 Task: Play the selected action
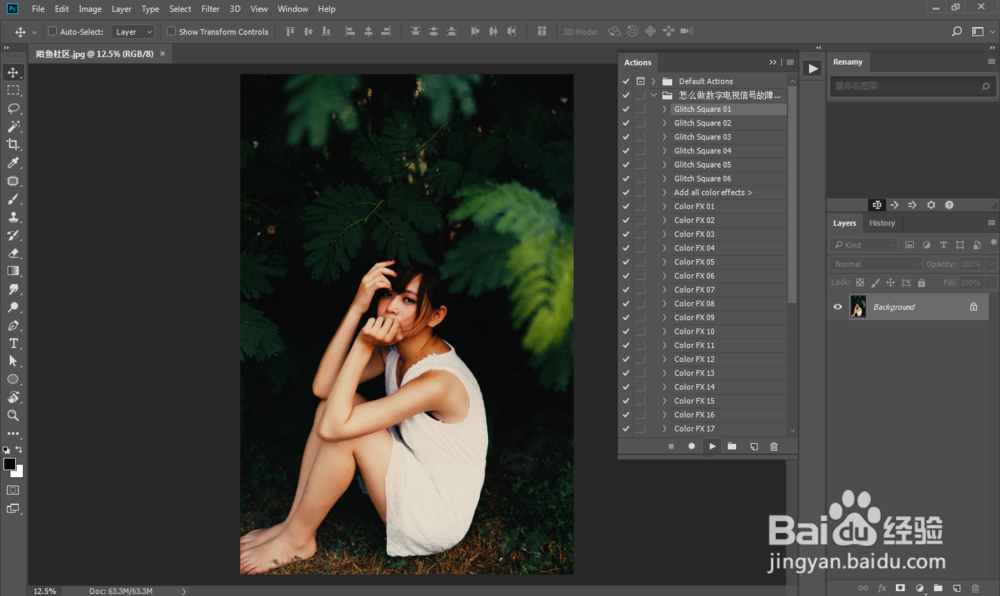(712, 446)
